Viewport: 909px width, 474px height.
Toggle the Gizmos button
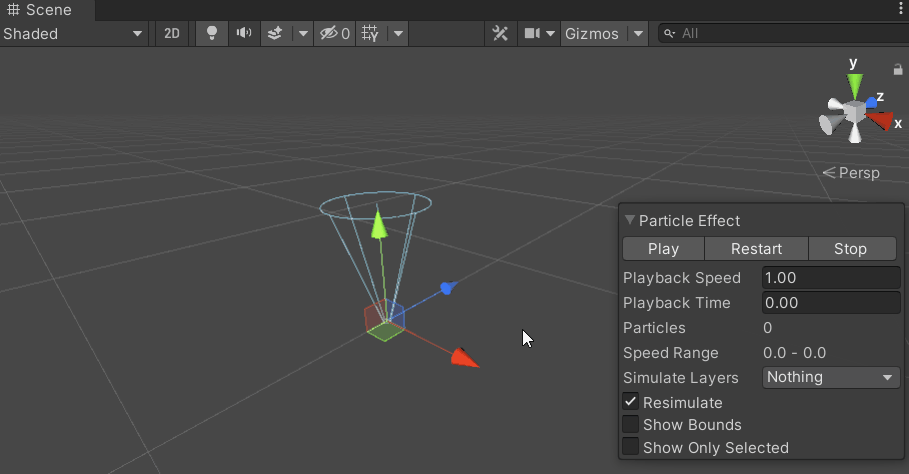click(x=592, y=34)
